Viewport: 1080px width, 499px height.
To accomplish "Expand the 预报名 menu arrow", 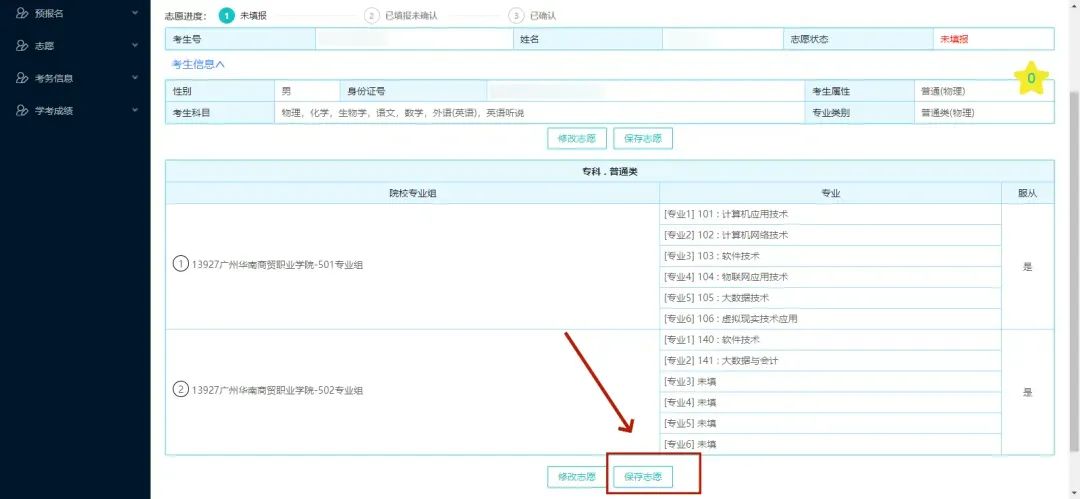I will point(135,14).
